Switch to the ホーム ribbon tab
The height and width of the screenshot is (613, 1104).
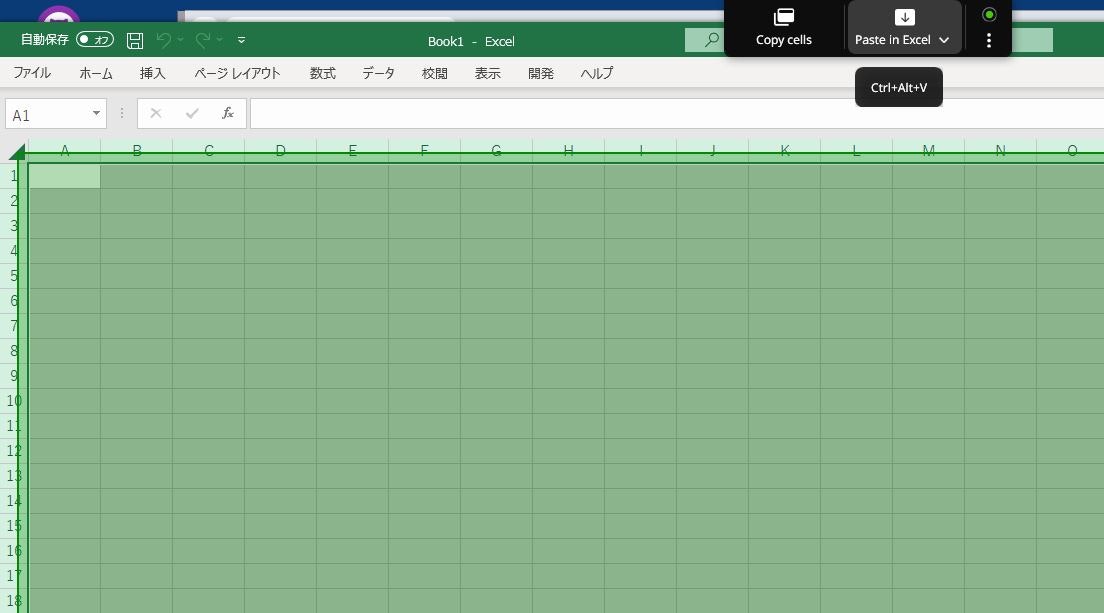click(96, 72)
